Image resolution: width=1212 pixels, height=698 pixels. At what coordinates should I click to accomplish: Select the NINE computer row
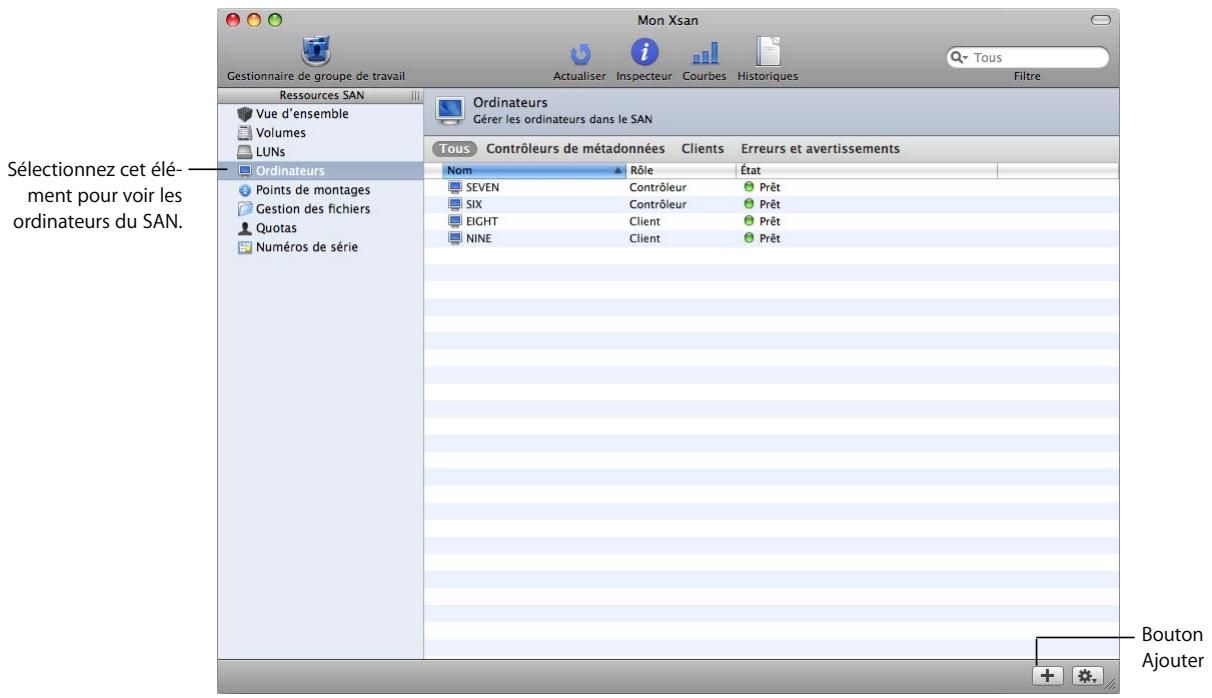pyautogui.click(x=771, y=238)
